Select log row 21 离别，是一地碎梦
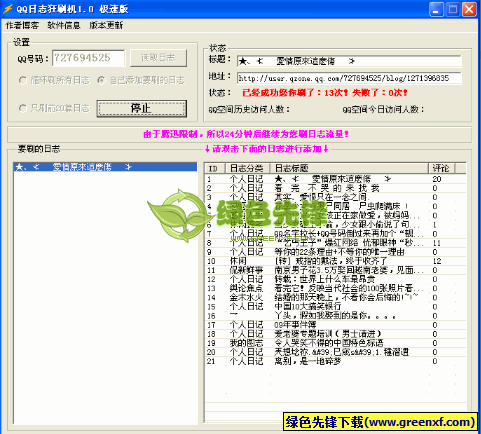The width and height of the screenshot is (481, 434). pos(335,361)
